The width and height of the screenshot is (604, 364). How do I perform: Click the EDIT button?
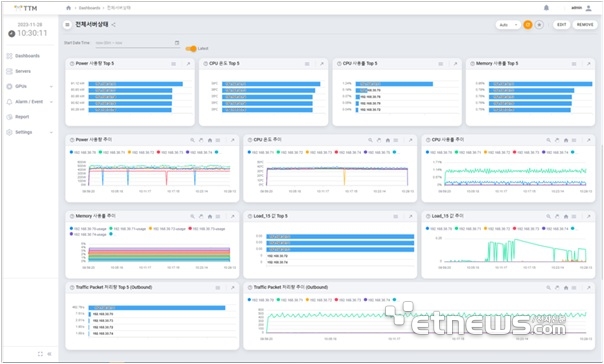[562, 25]
